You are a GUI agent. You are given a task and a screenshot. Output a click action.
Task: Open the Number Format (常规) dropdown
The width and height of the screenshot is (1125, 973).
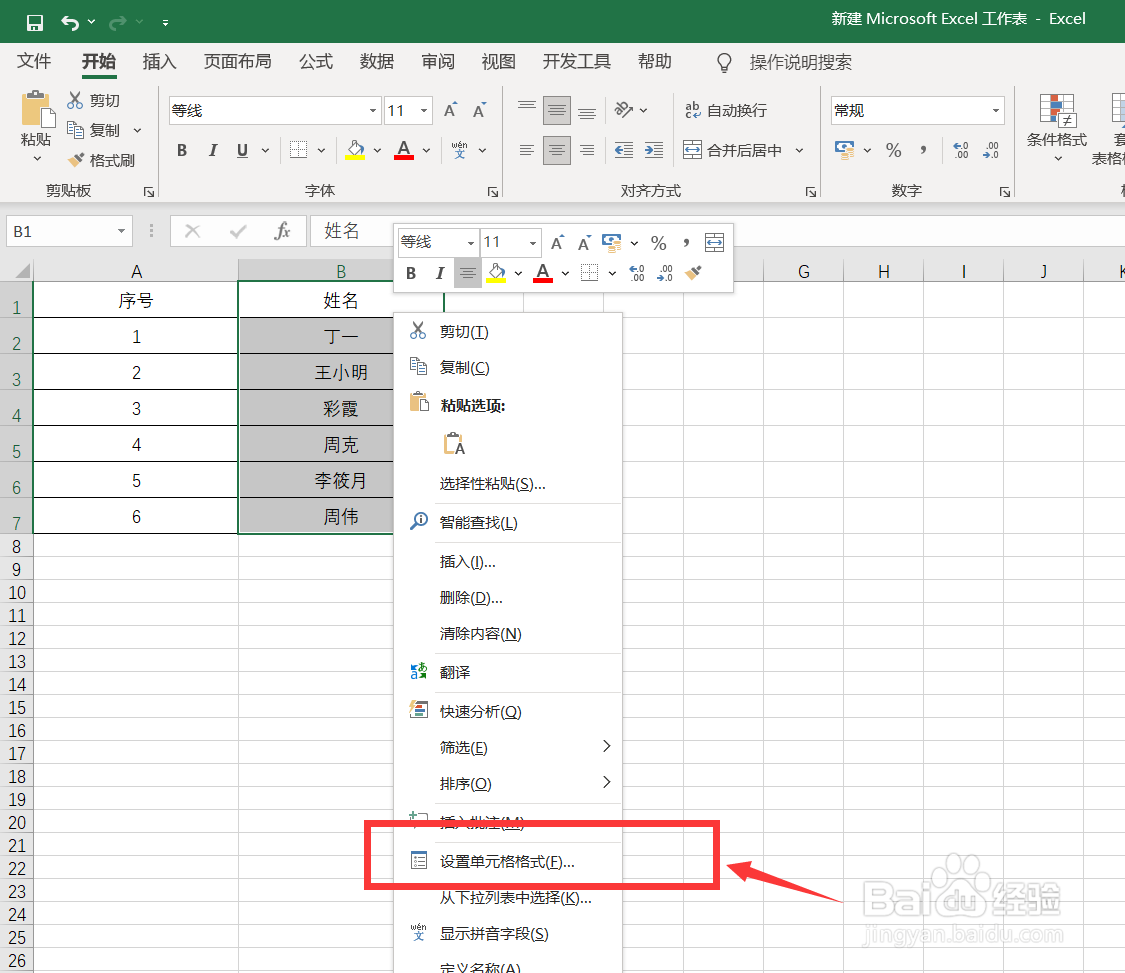tap(994, 110)
